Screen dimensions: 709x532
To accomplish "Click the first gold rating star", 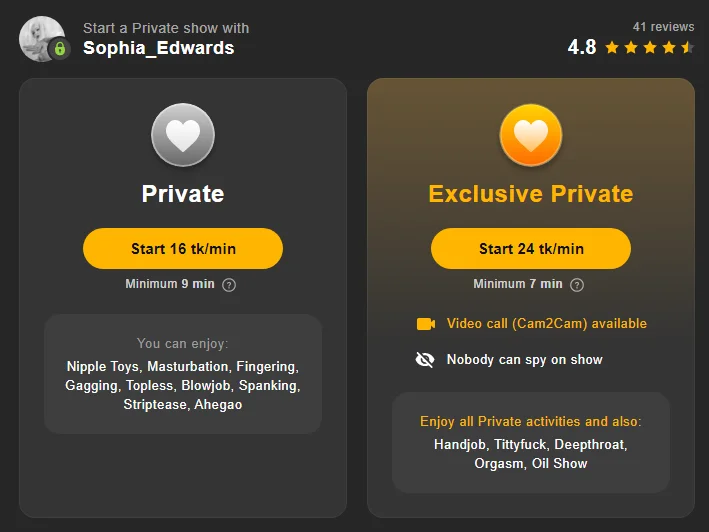I will click(611, 47).
